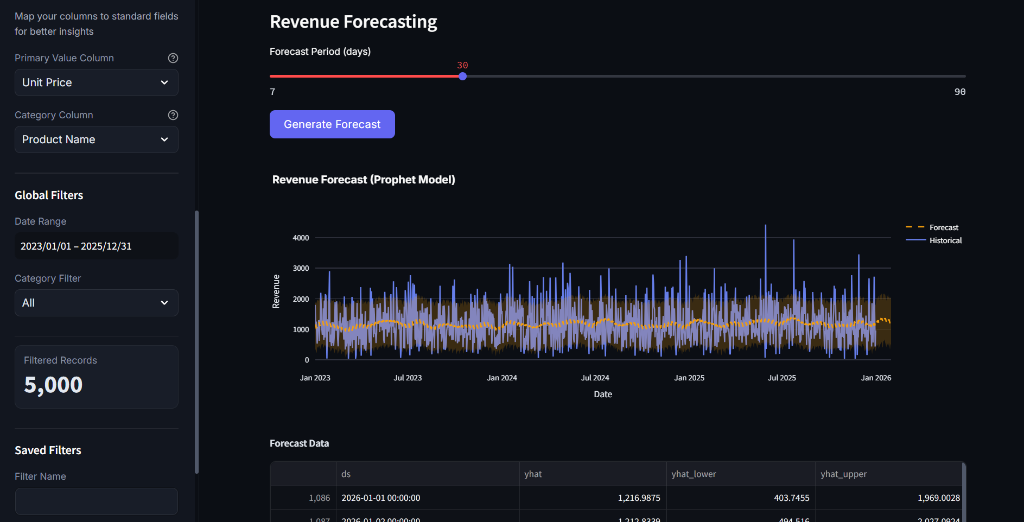The image size is (1024, 522).
Task: Click the Revenue Forecasting heading
Action: [353, 22]
